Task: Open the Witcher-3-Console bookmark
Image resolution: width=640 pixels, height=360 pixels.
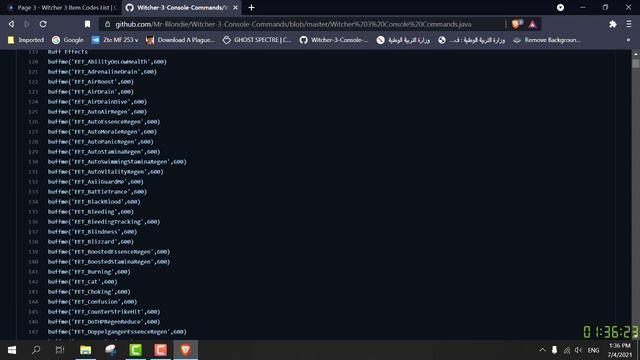Action: 333,40
